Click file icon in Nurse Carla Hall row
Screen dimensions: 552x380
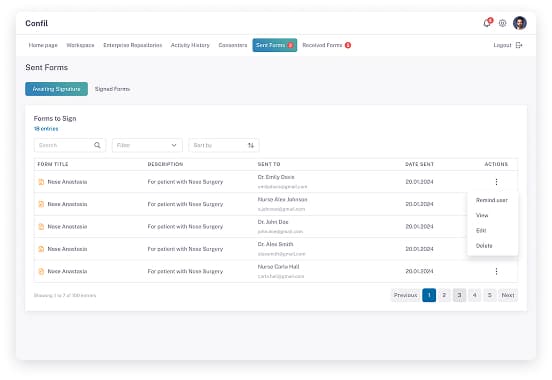[x=41, y=271]
